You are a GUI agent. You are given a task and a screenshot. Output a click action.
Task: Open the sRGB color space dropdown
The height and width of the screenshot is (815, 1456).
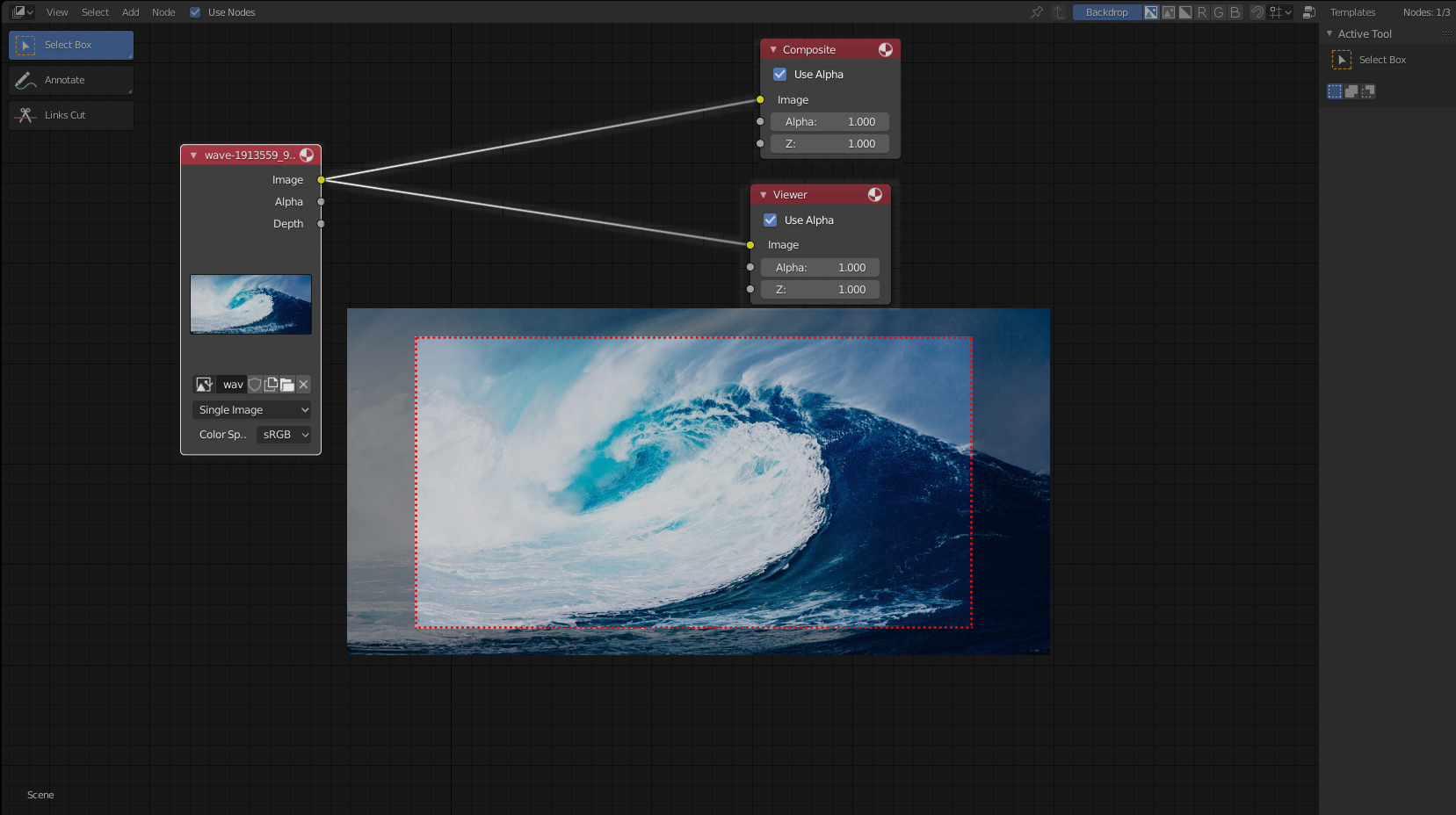(x=284, y=435)
